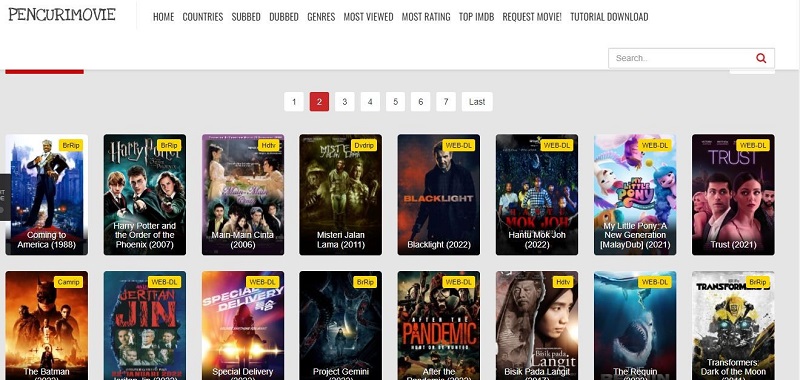This screenshot has width=800, height=380.
Task: Go to pagination page 7
Action: (446, 102)
